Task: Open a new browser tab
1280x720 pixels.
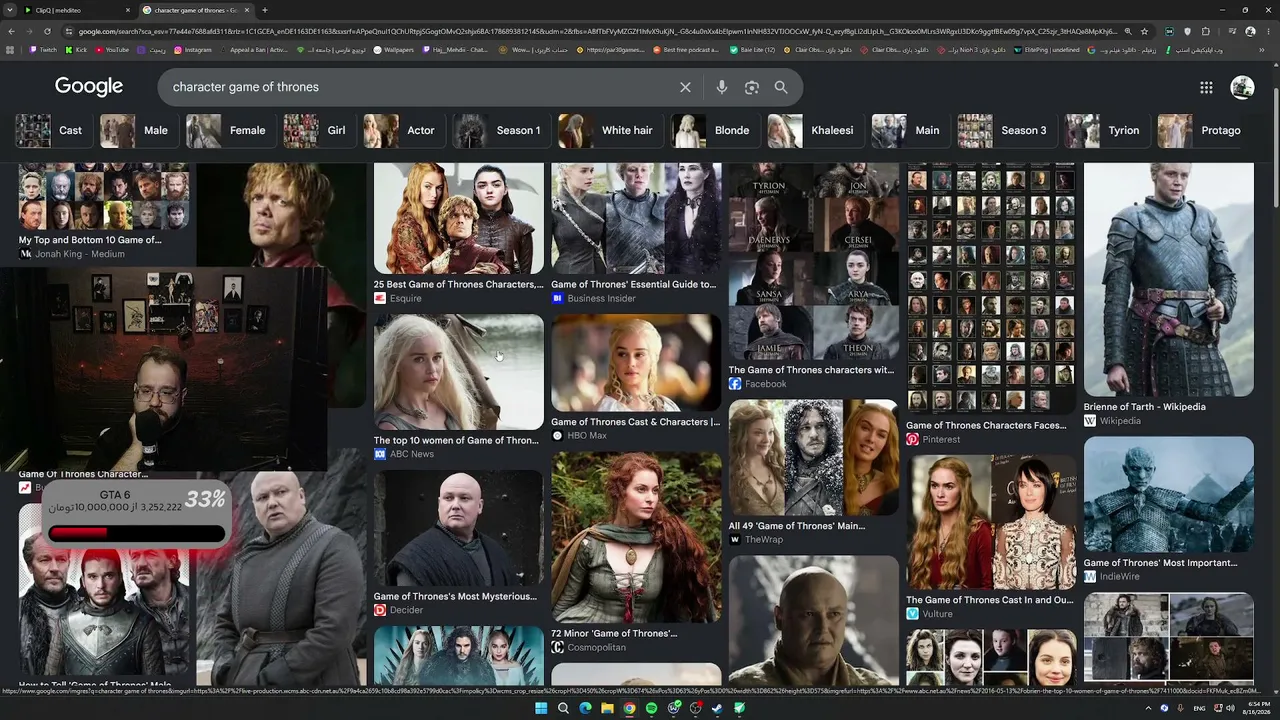Action: (x=264, y=10)
